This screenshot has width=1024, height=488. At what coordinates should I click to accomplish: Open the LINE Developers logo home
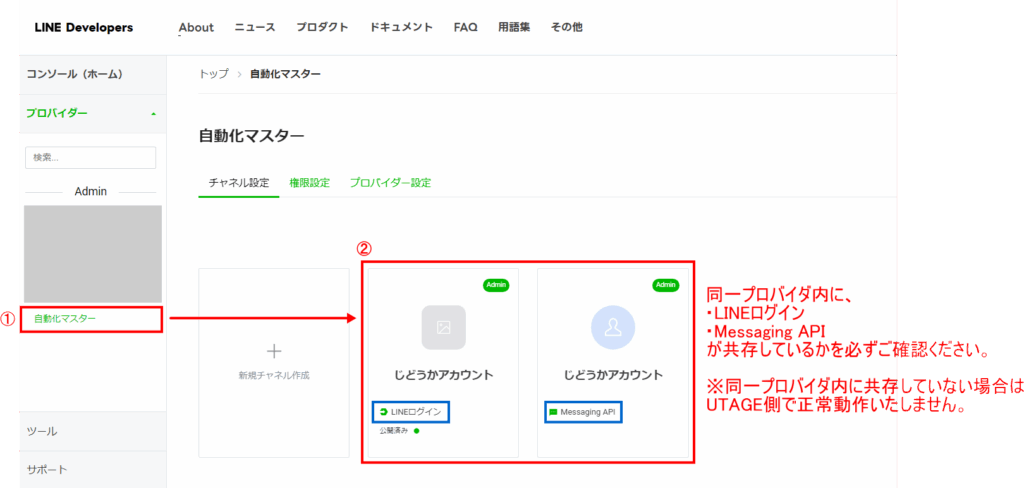click(x=84, y=27)
